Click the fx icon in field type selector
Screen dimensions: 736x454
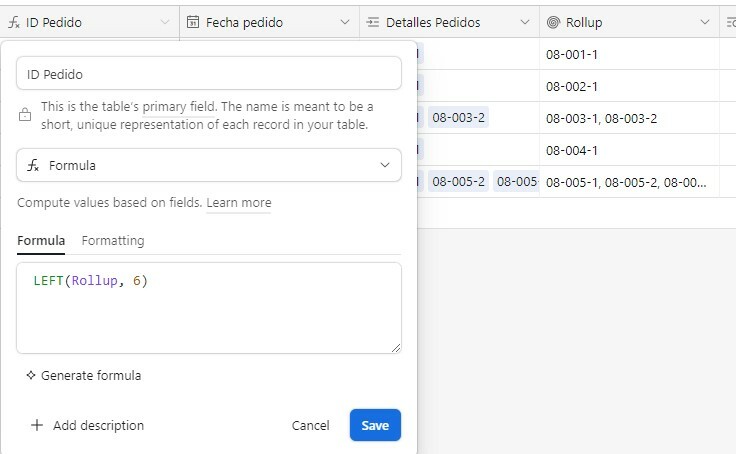pyautogui.click(x=33, y=165)
